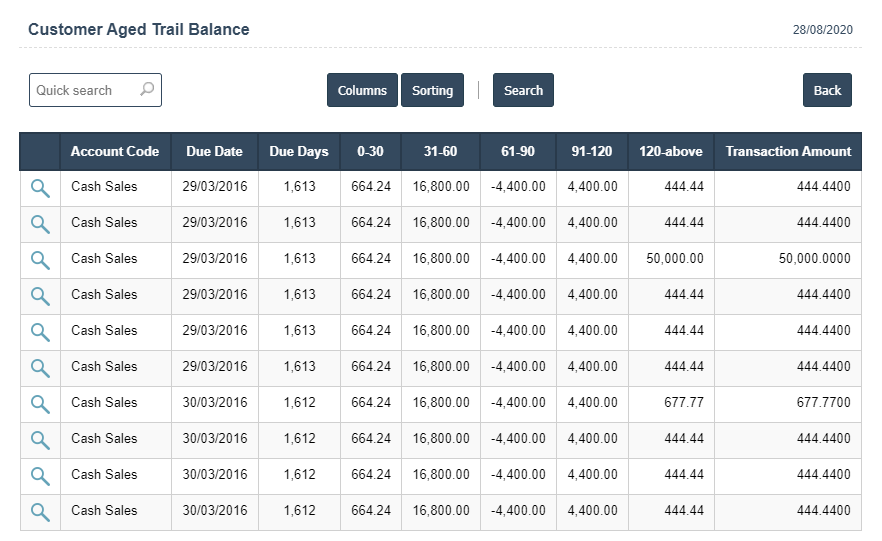Click the magnifier icon in the fifth row

click(40, 332)
